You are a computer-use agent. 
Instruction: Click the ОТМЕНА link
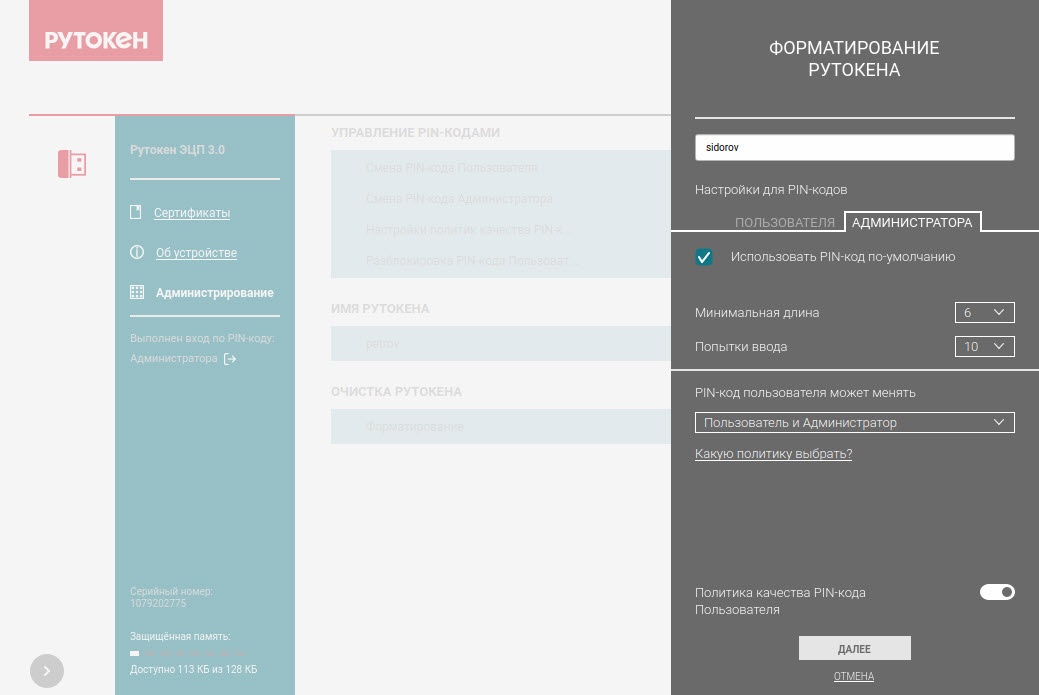pos(853,676)
